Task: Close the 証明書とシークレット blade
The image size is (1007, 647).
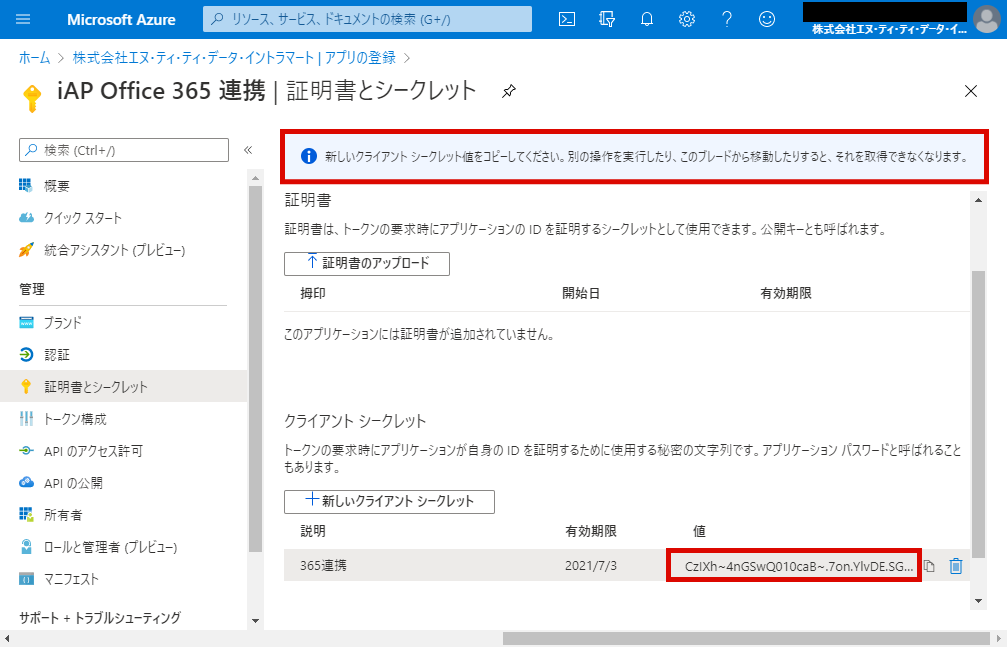Action: pos(970,91)
